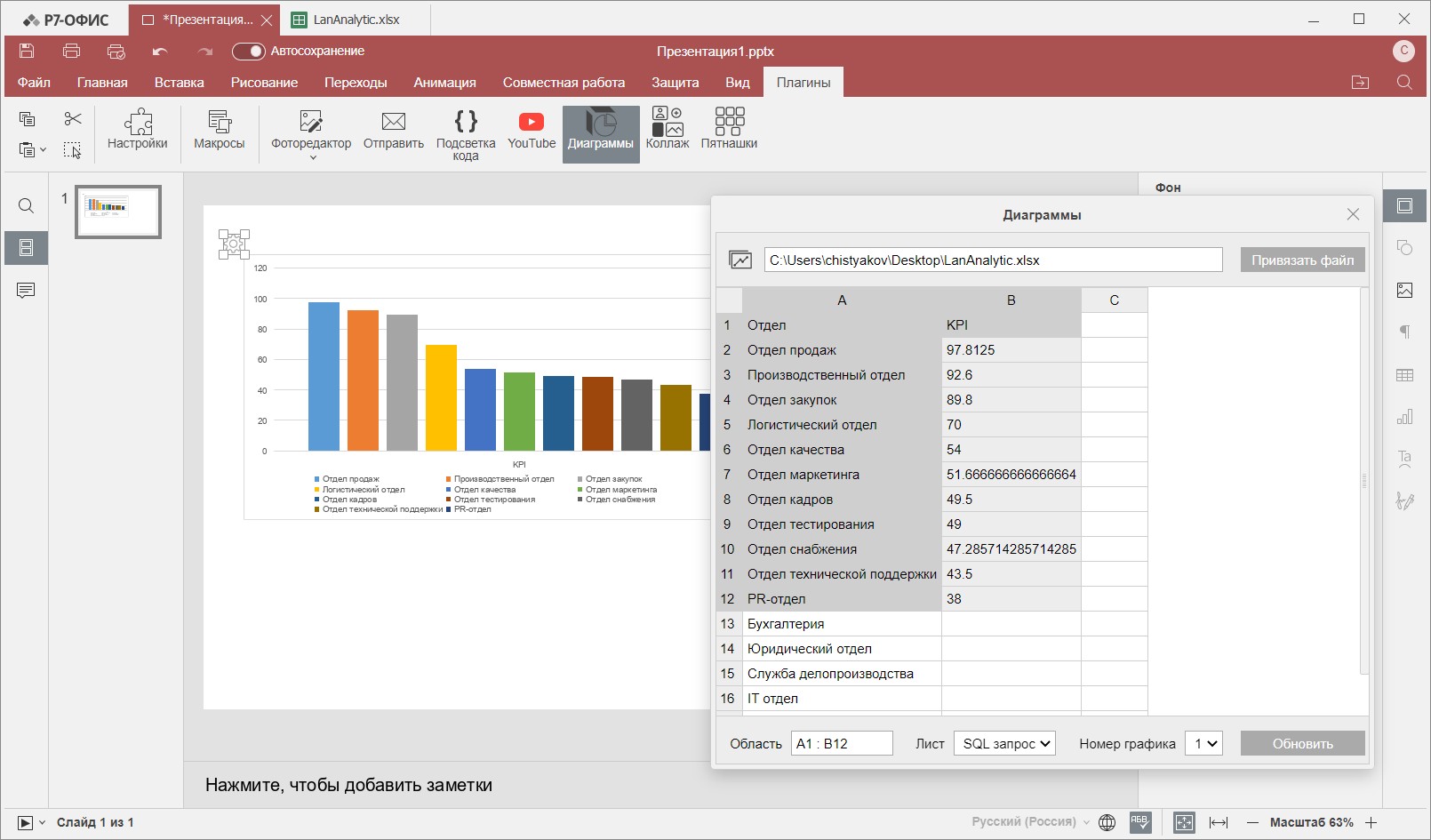This screenshot has width=1431, height=840.
Task: Open comments panel in left sidebar
Action: click(x=26, y=291)
